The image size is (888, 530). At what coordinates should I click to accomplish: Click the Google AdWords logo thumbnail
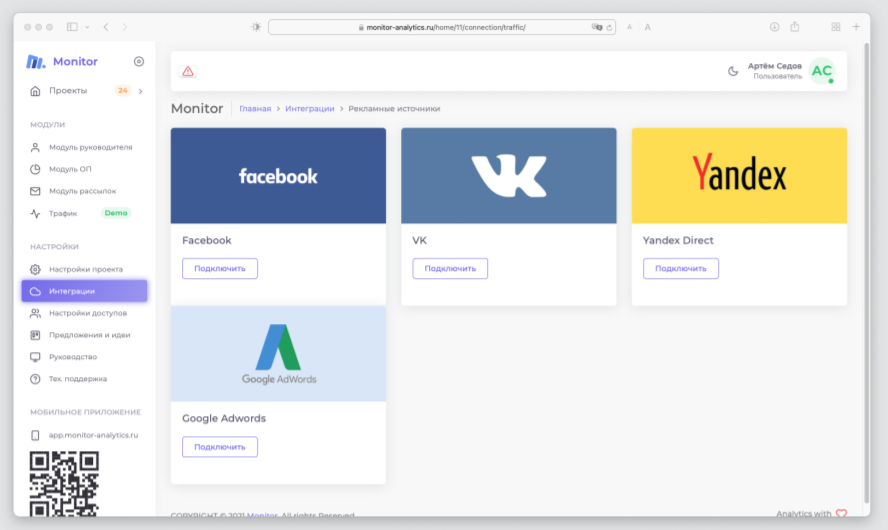[x=278, y=354]
